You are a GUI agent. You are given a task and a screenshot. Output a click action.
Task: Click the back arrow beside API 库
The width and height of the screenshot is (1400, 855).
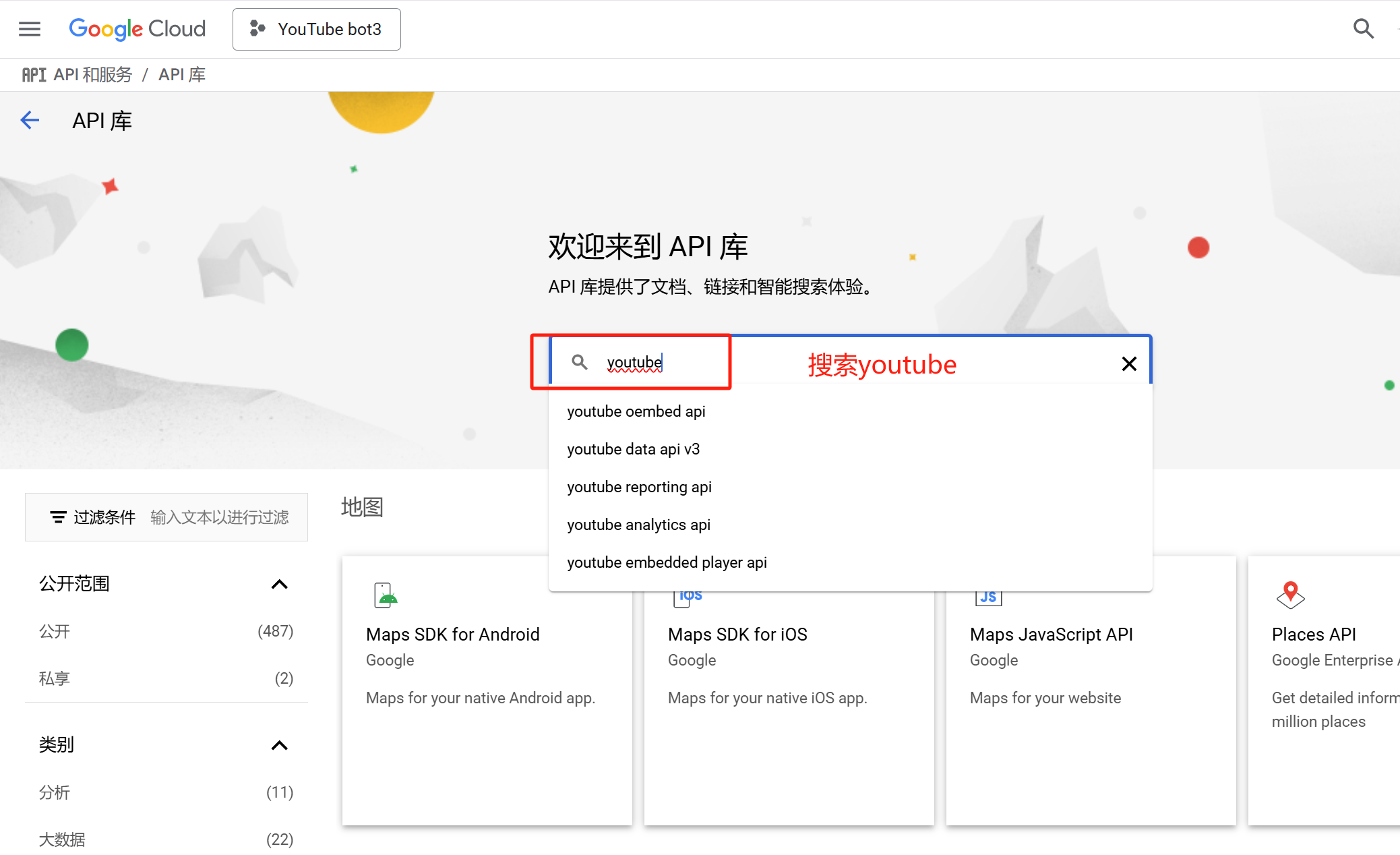[x=30, y=121]
